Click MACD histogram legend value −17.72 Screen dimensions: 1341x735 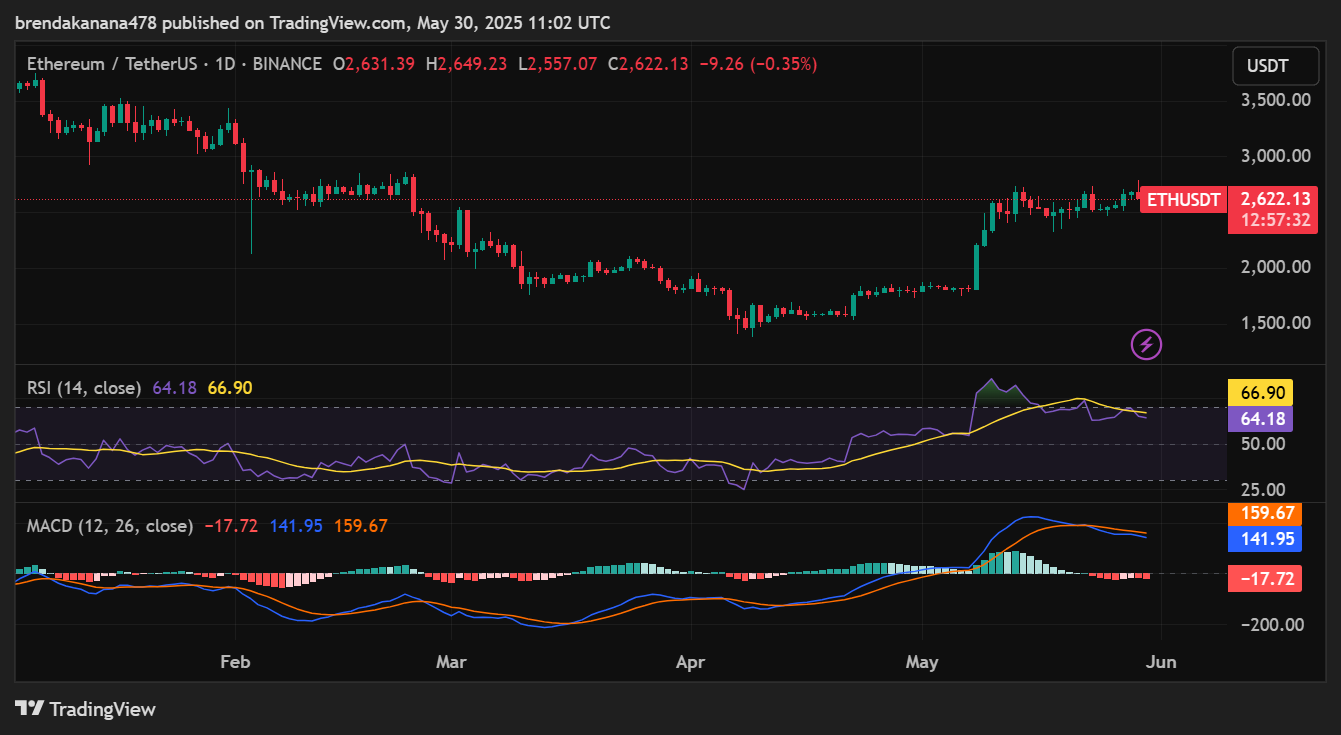click(x=232, y=525)
